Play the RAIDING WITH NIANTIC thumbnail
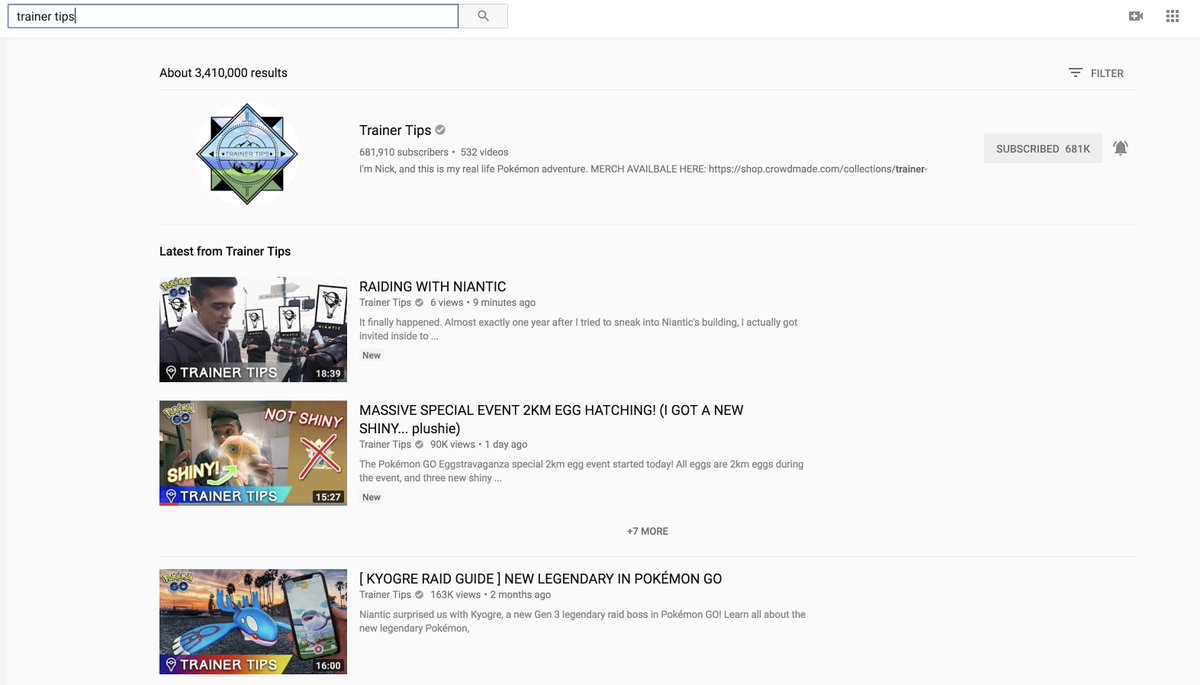Viewport: 1200px width, 685px height. click(253, 329)
